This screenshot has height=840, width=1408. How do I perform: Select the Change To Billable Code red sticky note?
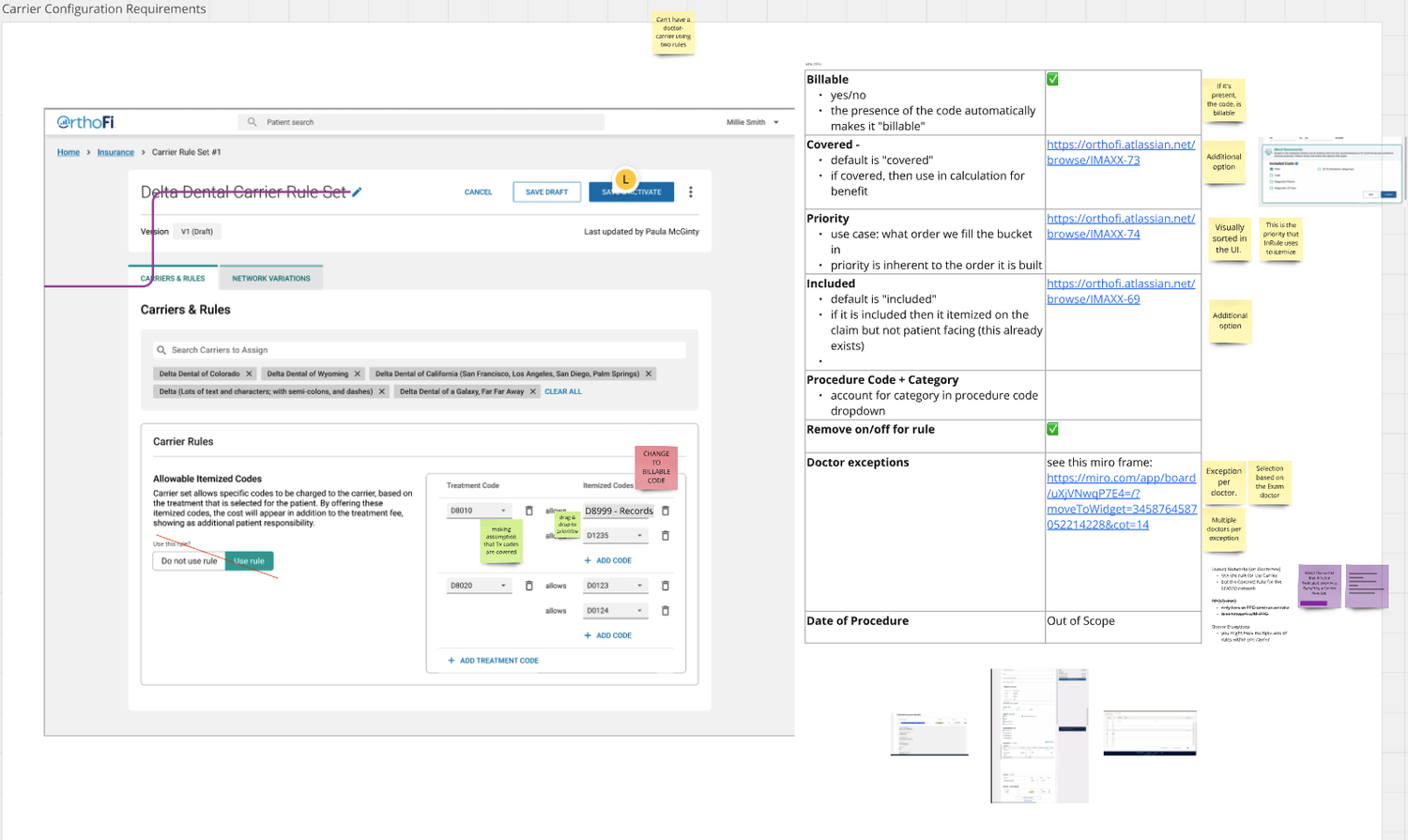tap(656, 466)
